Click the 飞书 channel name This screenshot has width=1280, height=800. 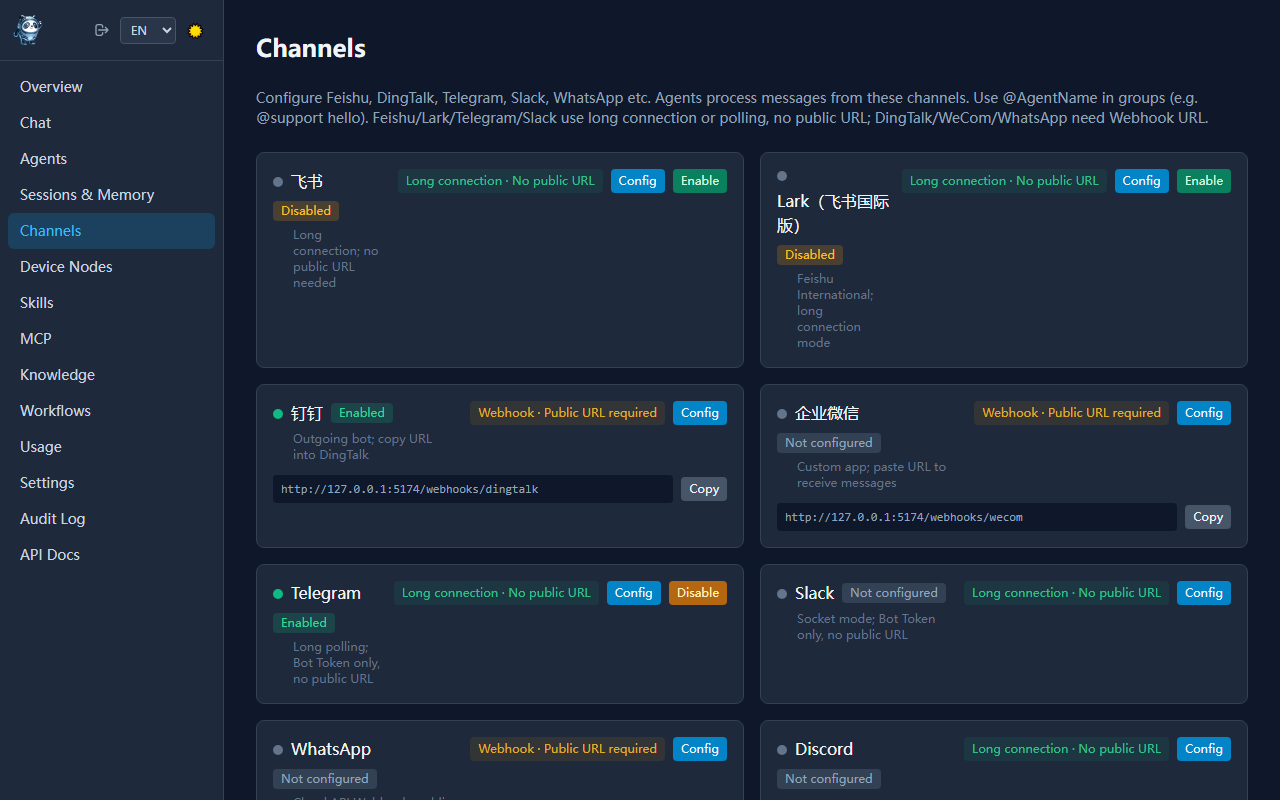pyautogui.click(x=307, y=181)
